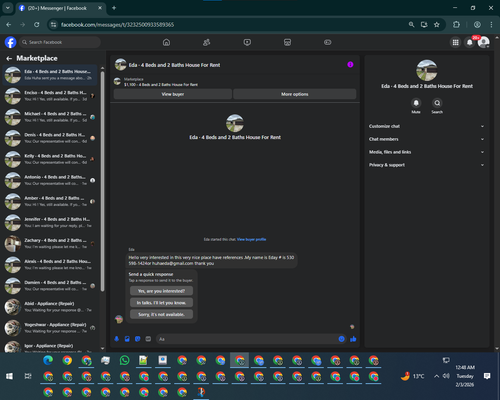Bookmark this page with the star
This screenshot has height=400, width=500.
[437, 25]
